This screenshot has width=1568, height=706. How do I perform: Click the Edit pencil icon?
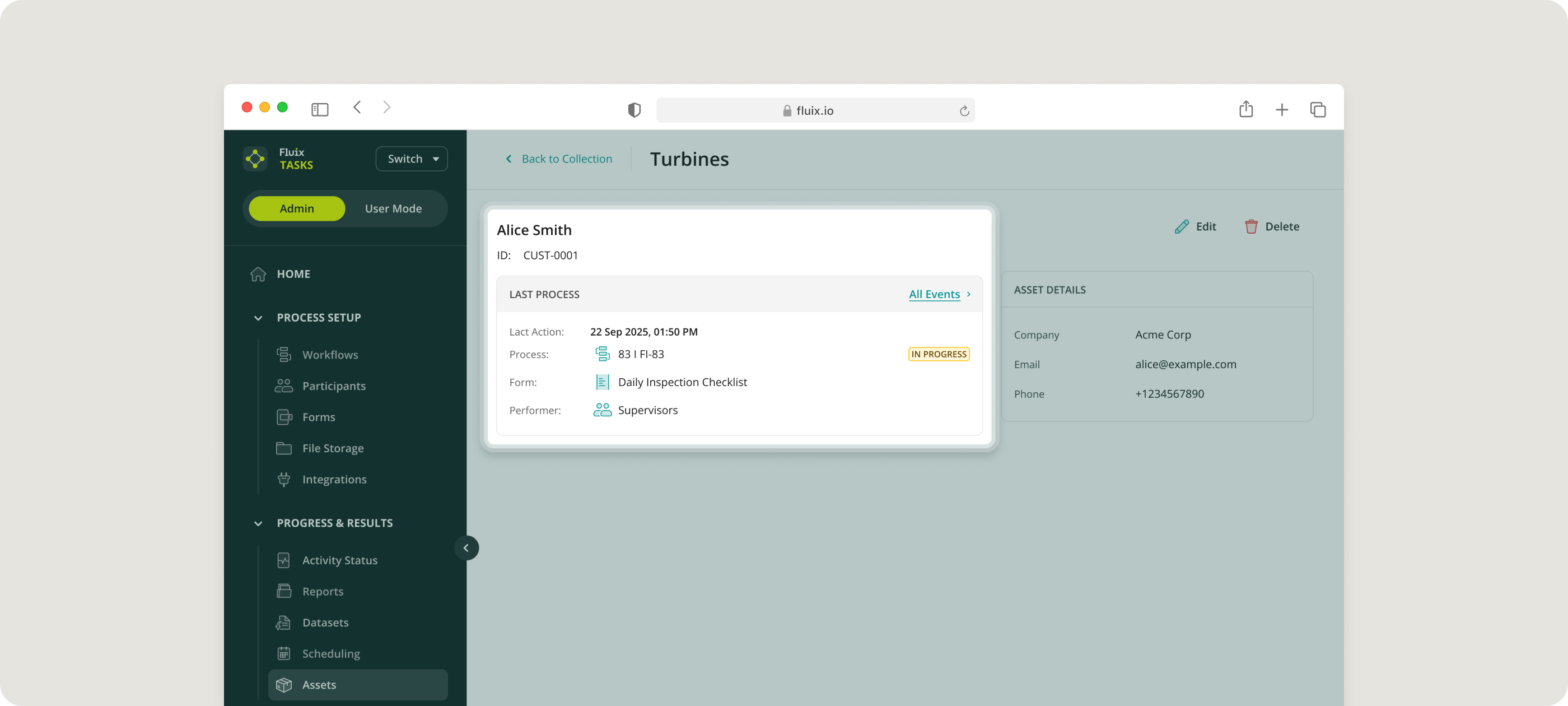click(x=1182, y=226)
